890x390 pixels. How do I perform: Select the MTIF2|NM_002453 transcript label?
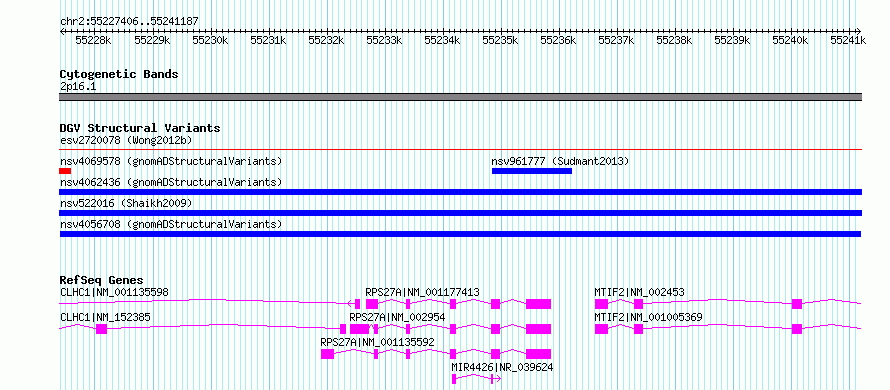click(640, 292)
